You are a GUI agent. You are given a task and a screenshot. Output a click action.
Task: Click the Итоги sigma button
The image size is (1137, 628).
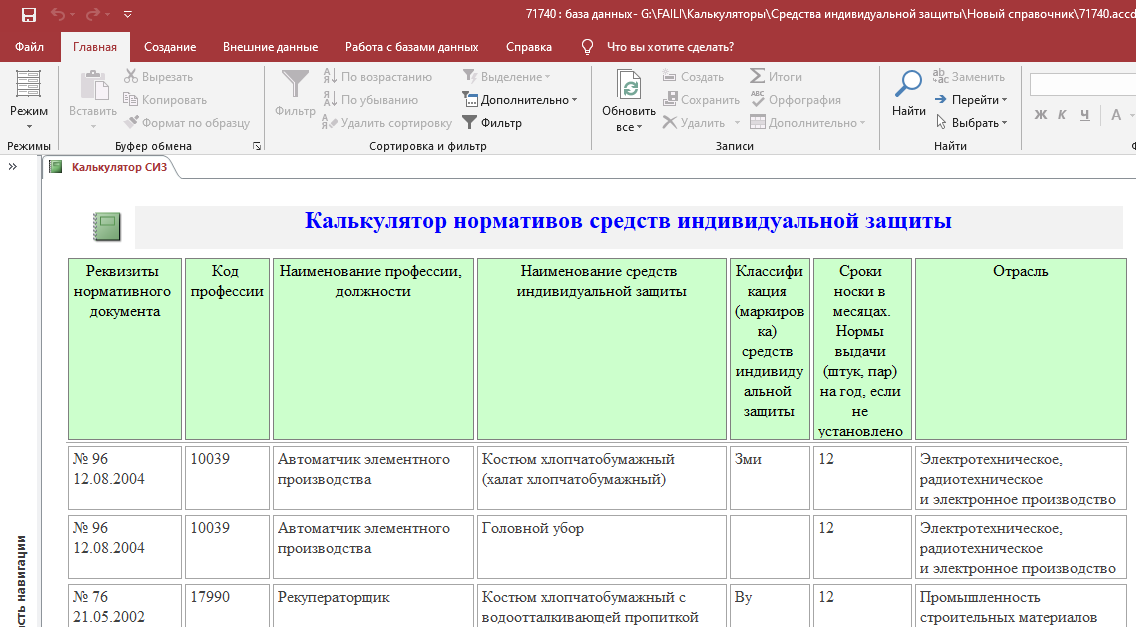pos(776,77)
